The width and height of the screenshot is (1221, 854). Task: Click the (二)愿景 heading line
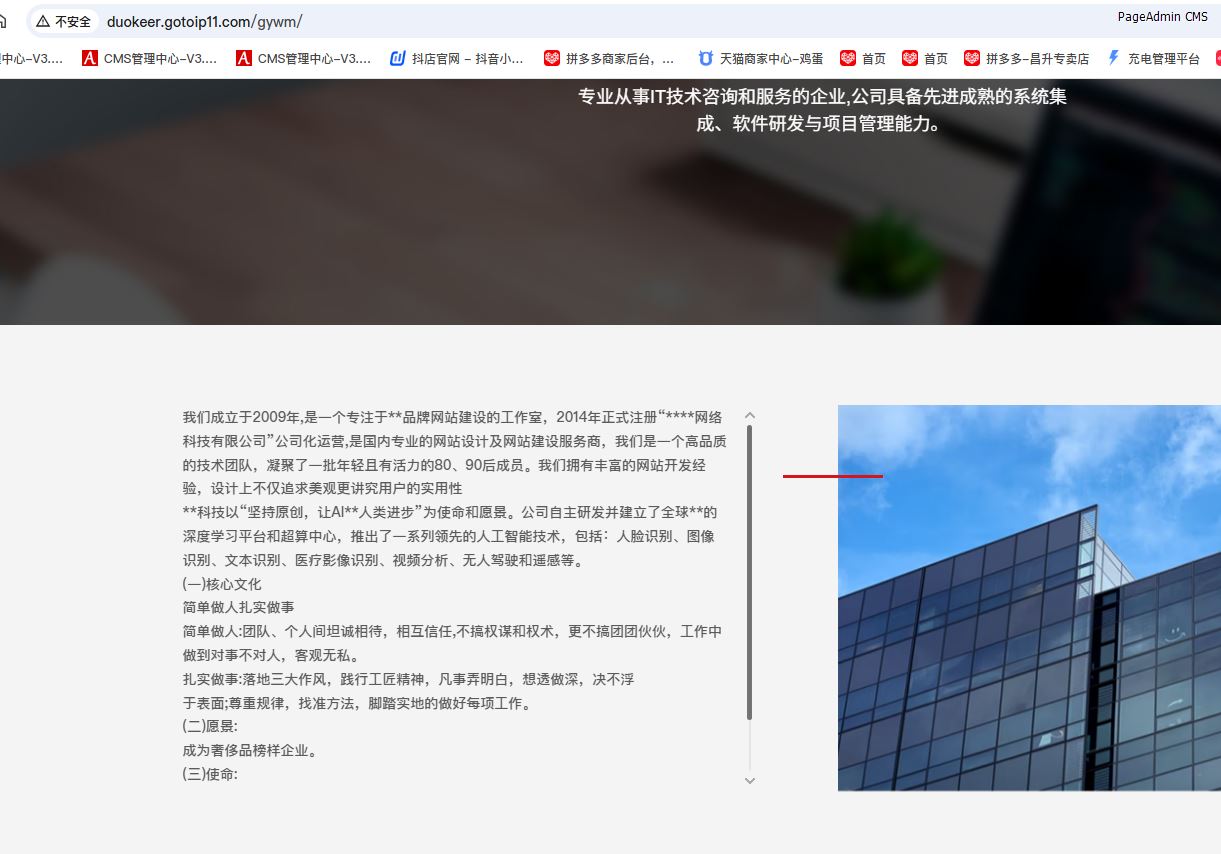[210, 726]
